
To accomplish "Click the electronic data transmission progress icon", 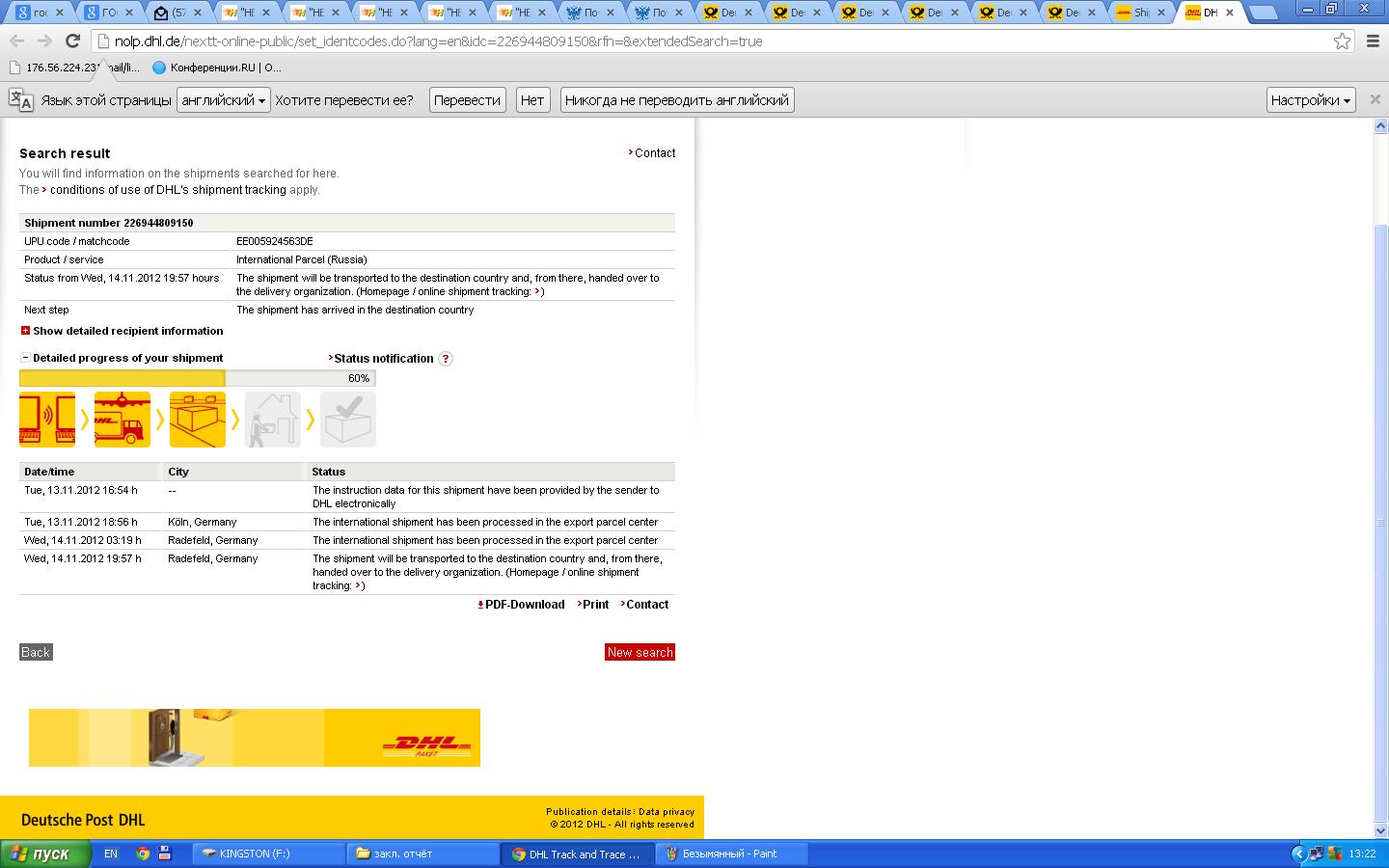I will click(x=47, y=420).
